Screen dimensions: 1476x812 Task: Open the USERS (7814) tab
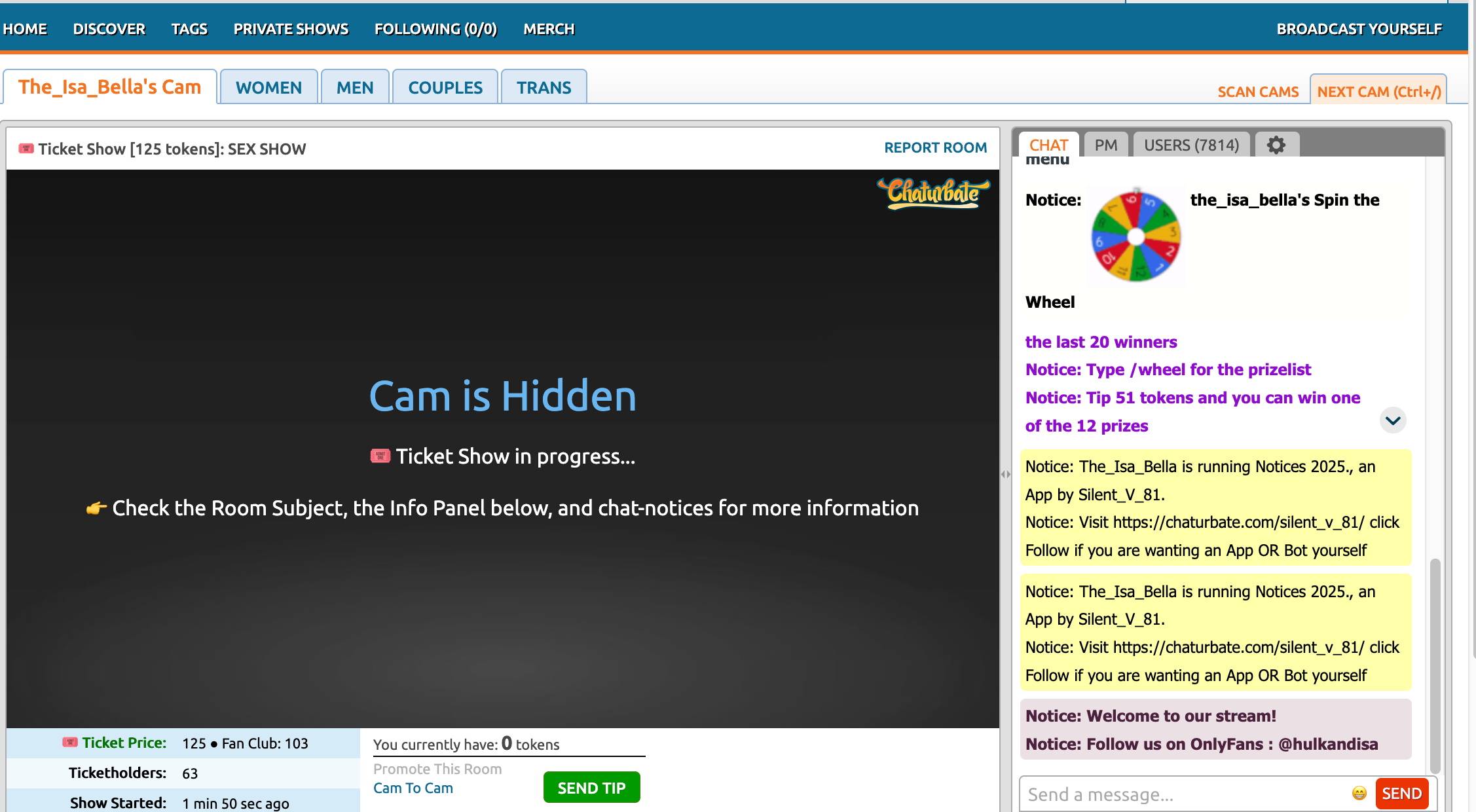pos(1191,144)
